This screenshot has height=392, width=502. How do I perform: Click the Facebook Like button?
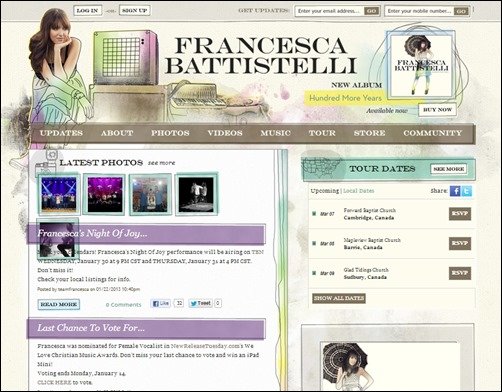coord(160,303)
